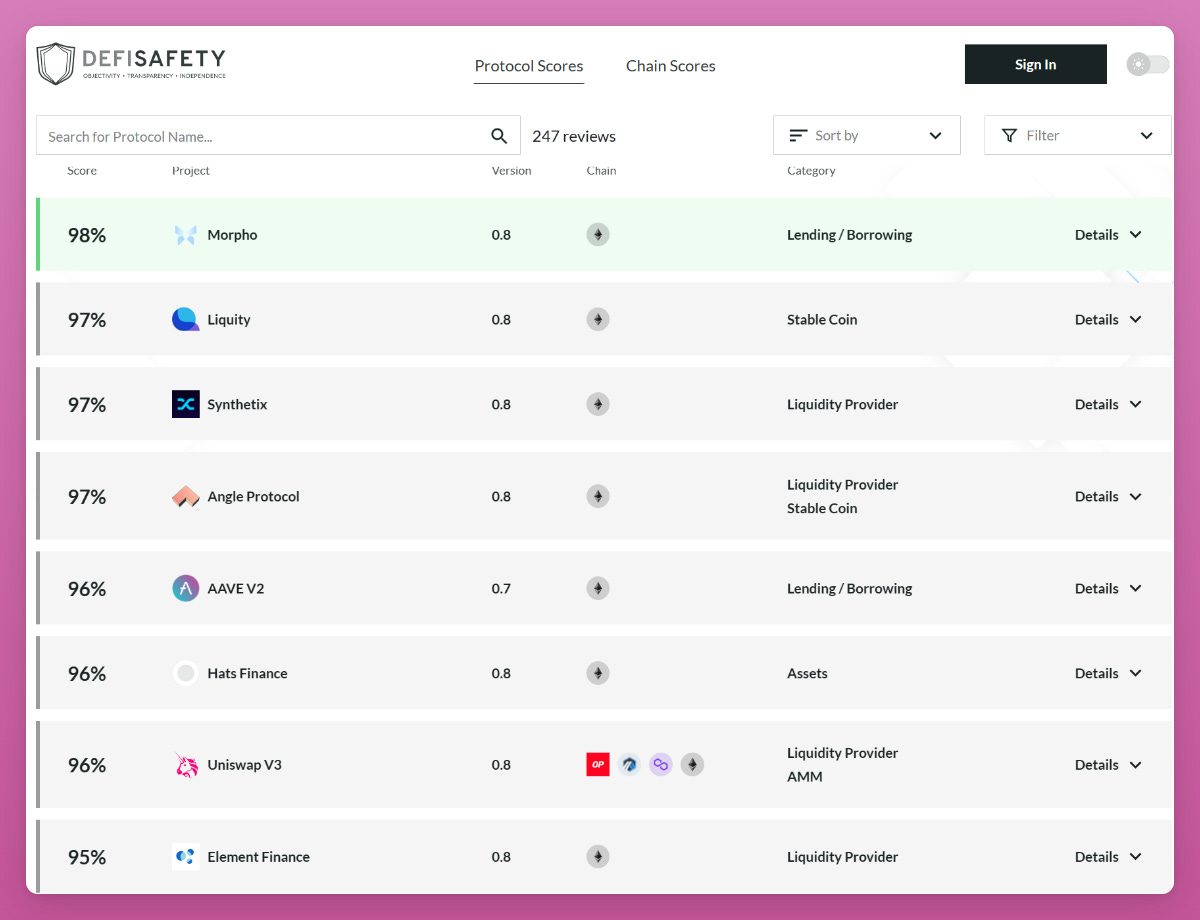The width and height of the screenshot is (1200, 920).
Task: Click the 95% score for Element Finance
Action: click(87, 857)
